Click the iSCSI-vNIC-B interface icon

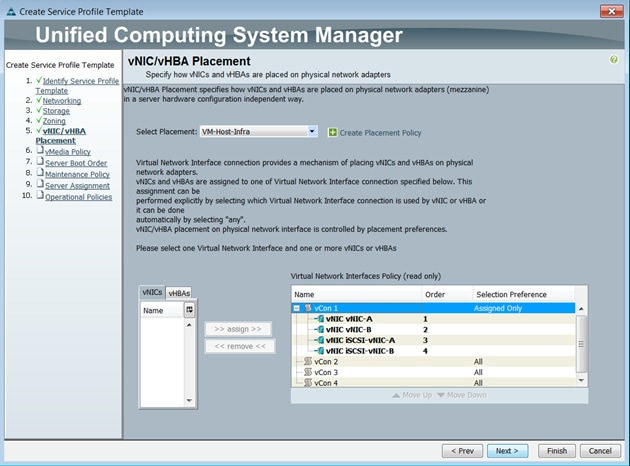tap(320, 351)
